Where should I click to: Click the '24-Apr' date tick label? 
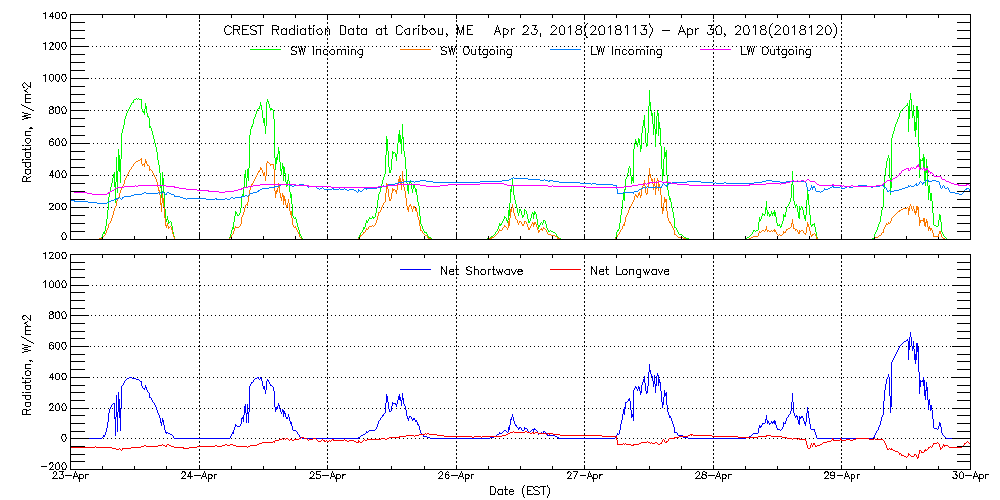pos(200,477)
